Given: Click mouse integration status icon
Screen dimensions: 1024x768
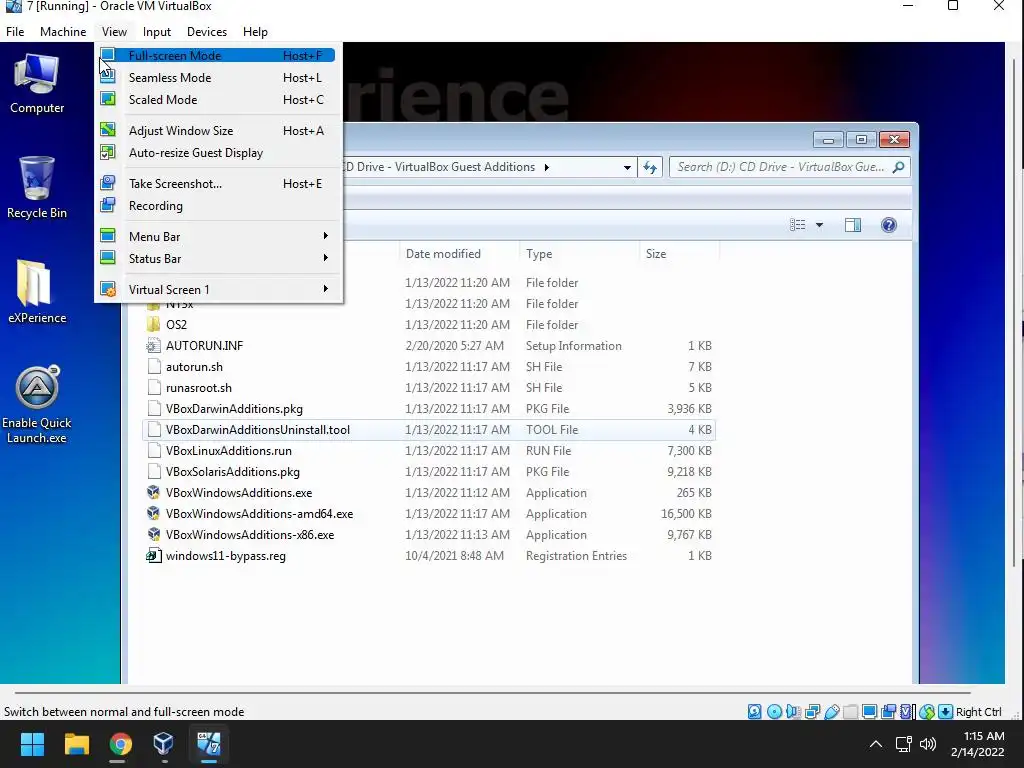Looking at the screenshot, I should [926, 712].
